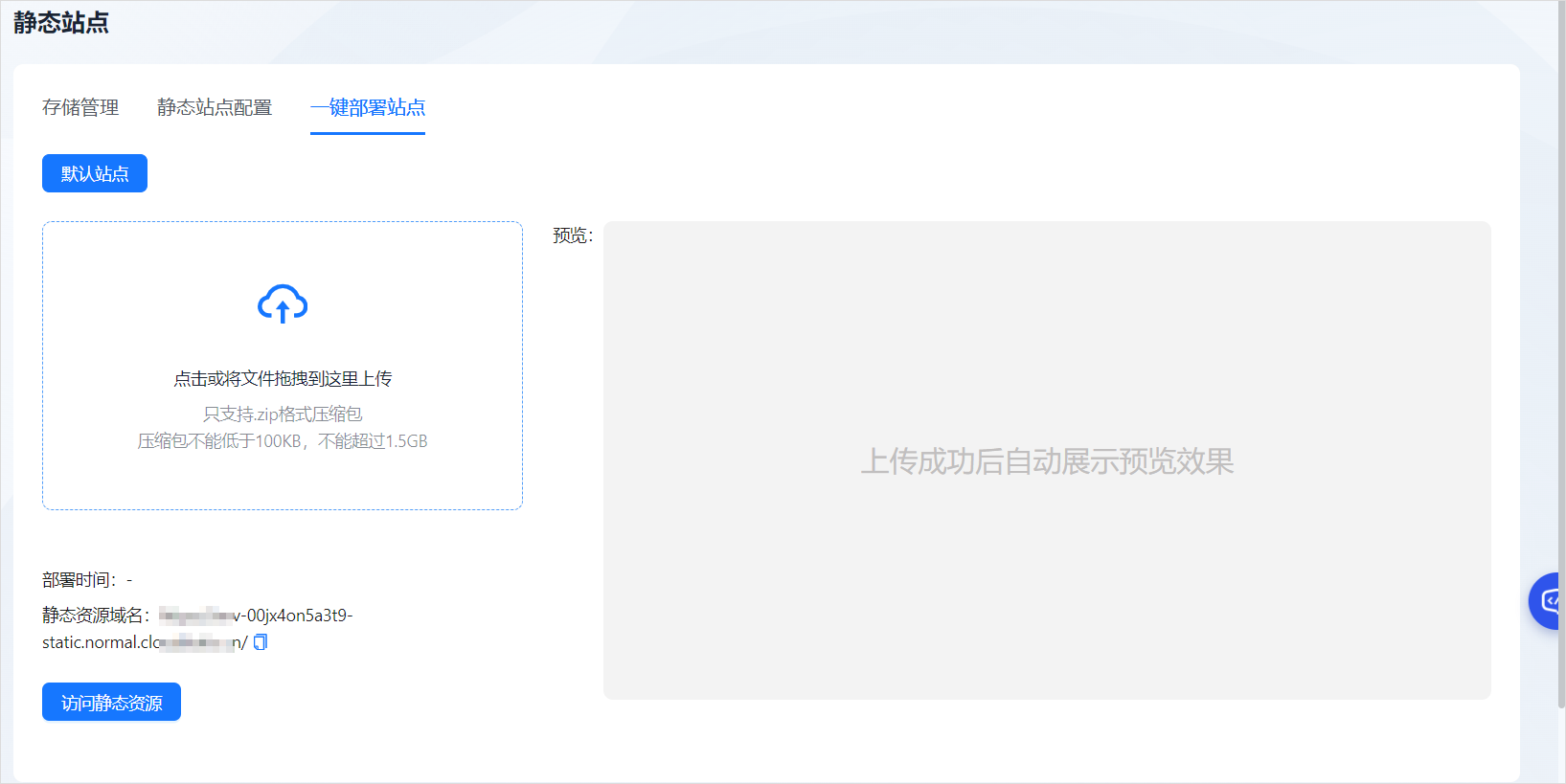Copy the static resource domain name

tap(261, 642)
